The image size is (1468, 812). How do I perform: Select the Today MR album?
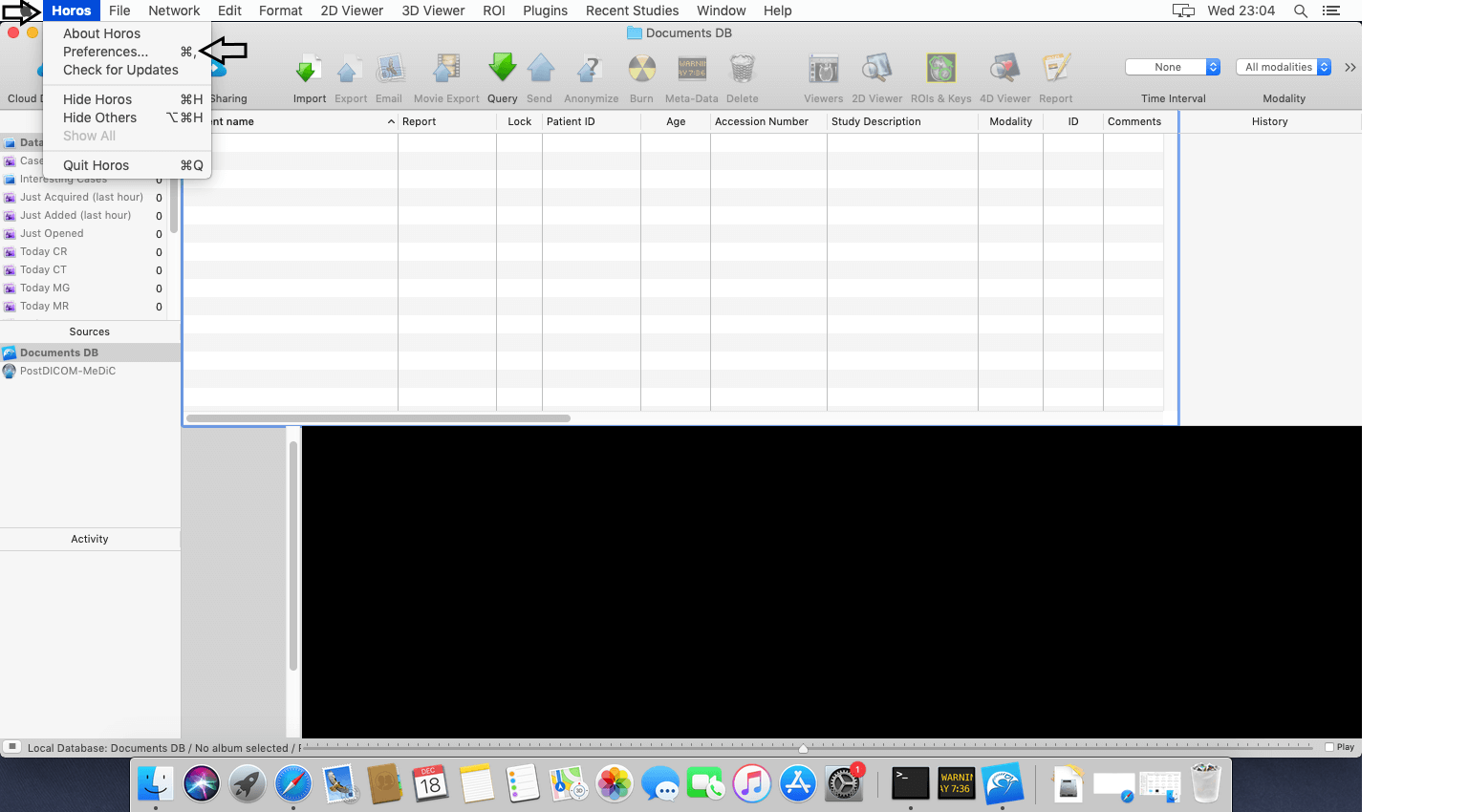coord(83,307)
